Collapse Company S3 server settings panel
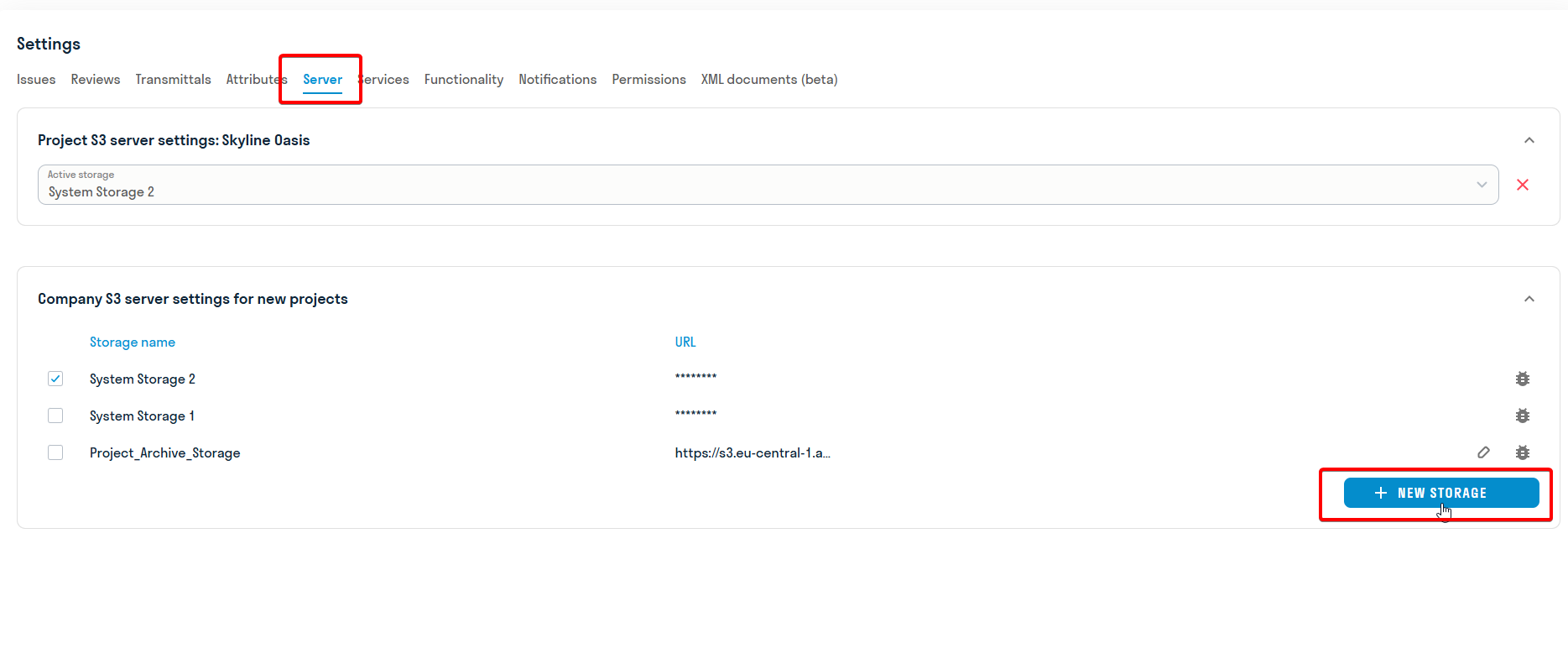This screenshot has width=1568, height=664. point(1529,299)
